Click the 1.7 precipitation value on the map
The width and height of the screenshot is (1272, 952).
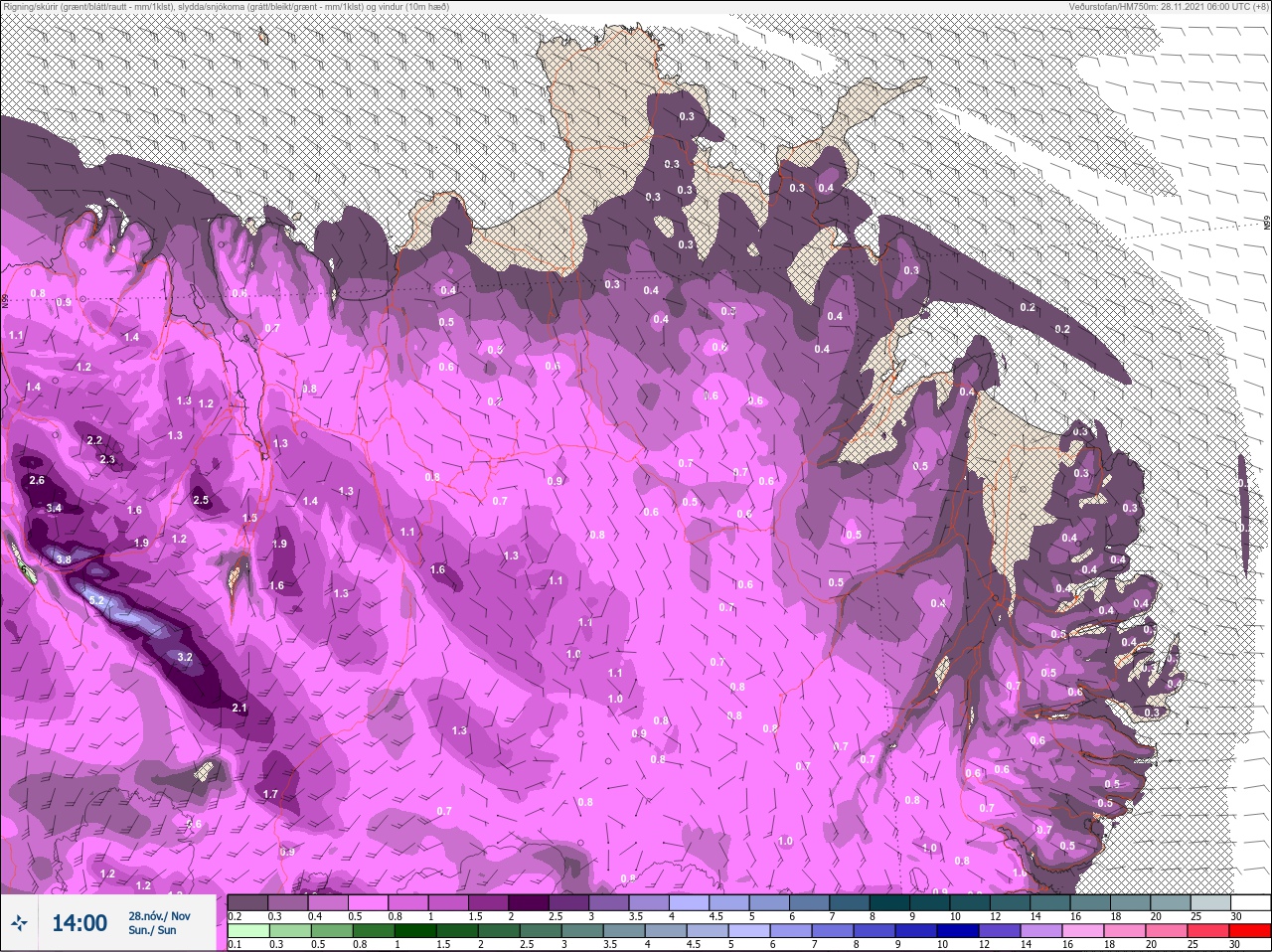click(x=270, y=794)
